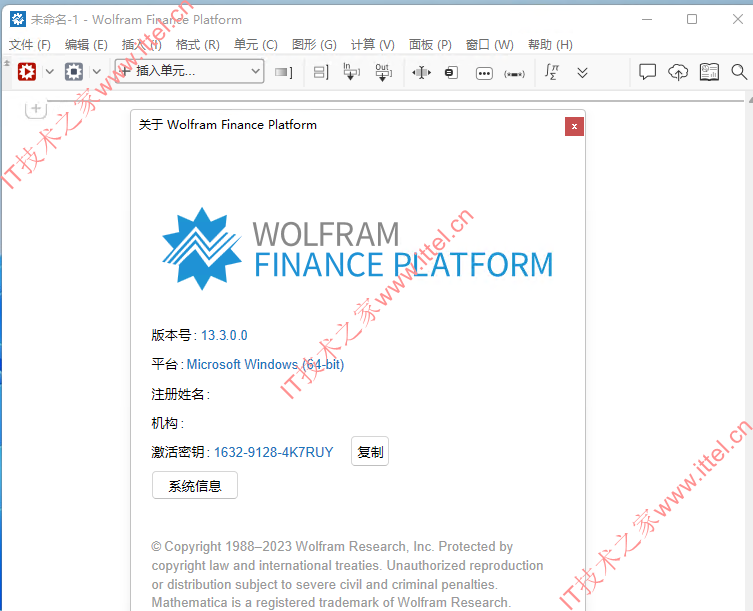
Task: Click the small inline cell box icon
Action: pyautogui.click(x=451, y=73)
